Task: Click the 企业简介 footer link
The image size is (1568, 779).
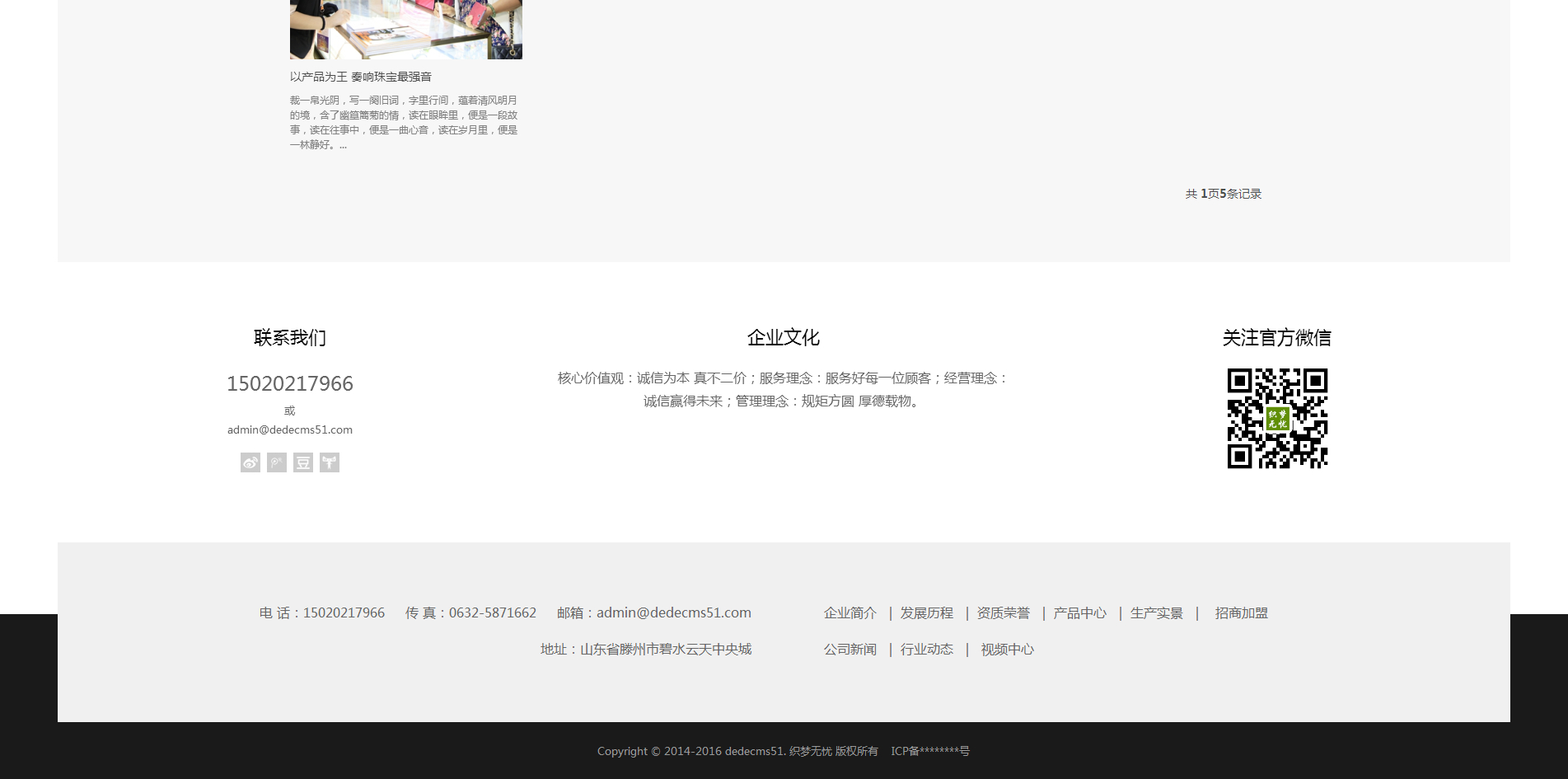Action: tap(850, 613)
